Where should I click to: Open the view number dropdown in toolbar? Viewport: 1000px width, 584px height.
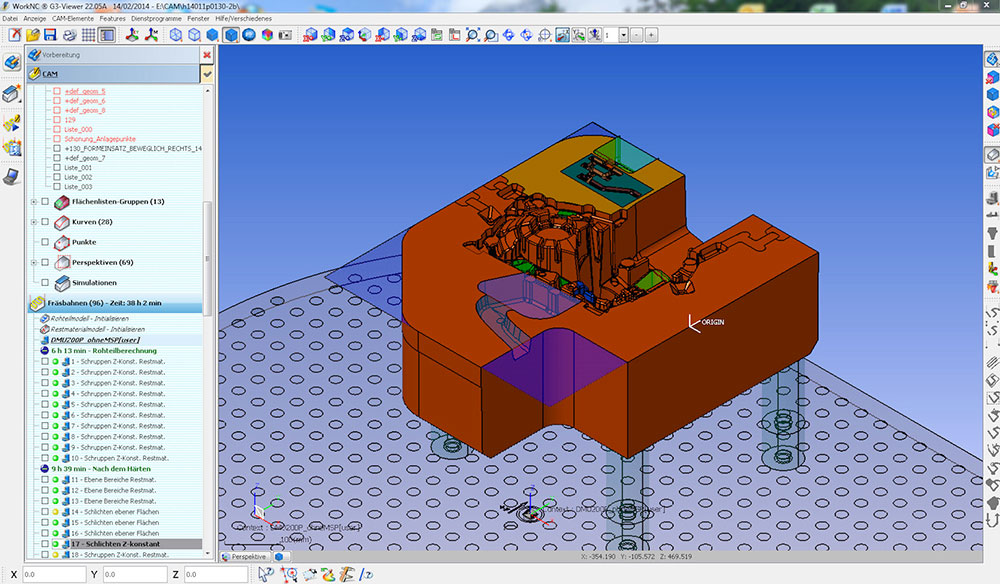pos(624,35)
